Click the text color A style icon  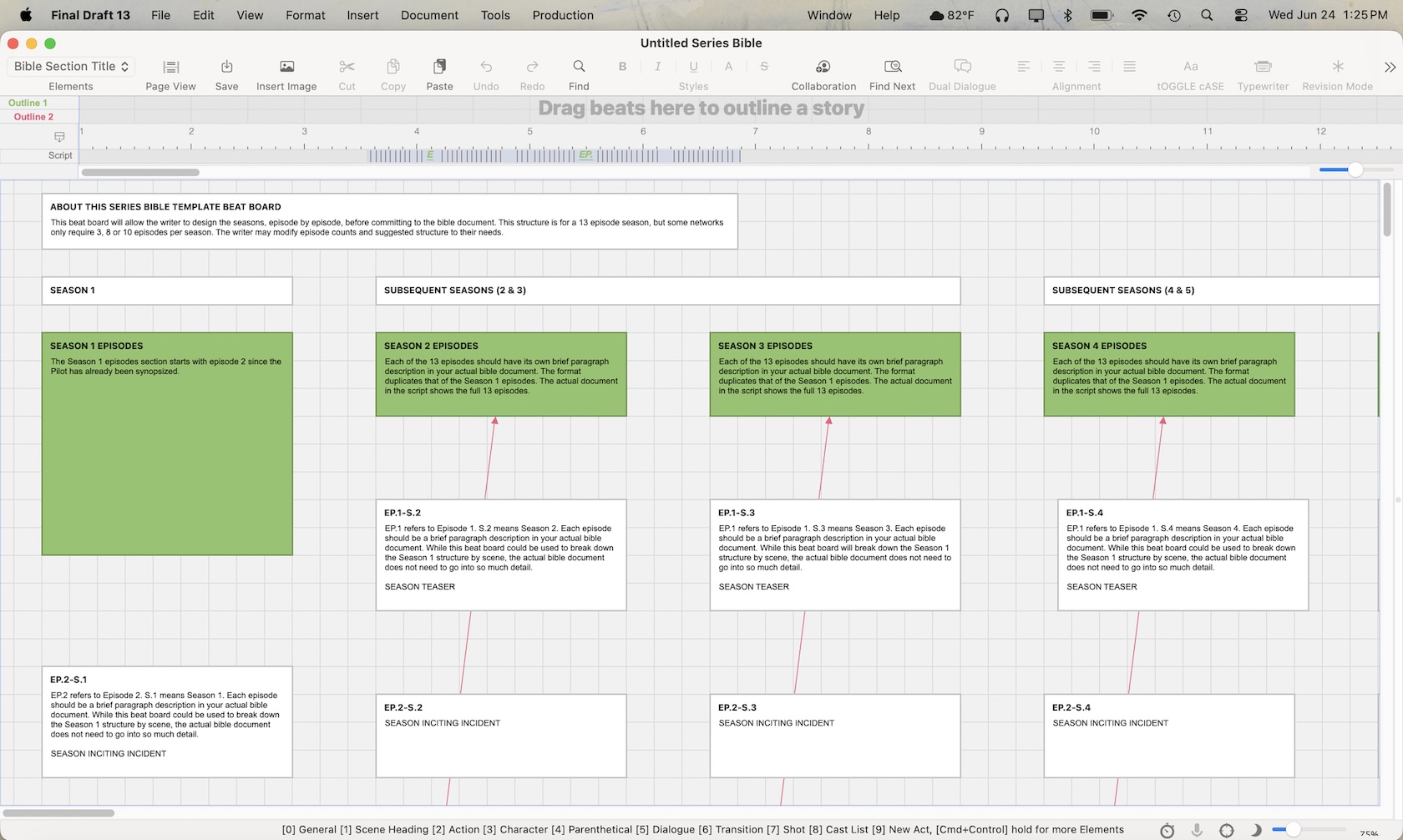tap(728, 67)
